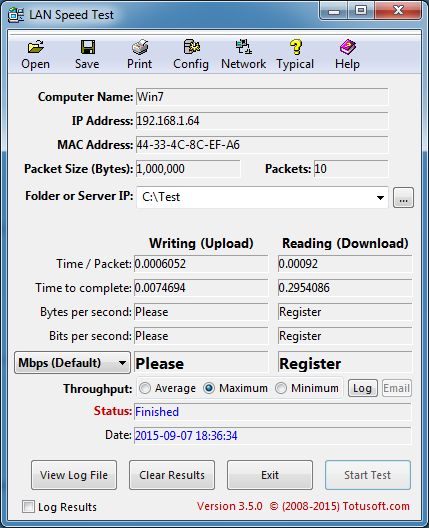This screenshot has height=528, width=429.
Task: Click the download Time / Packet value 0.00092
Action: coord(345,264)
